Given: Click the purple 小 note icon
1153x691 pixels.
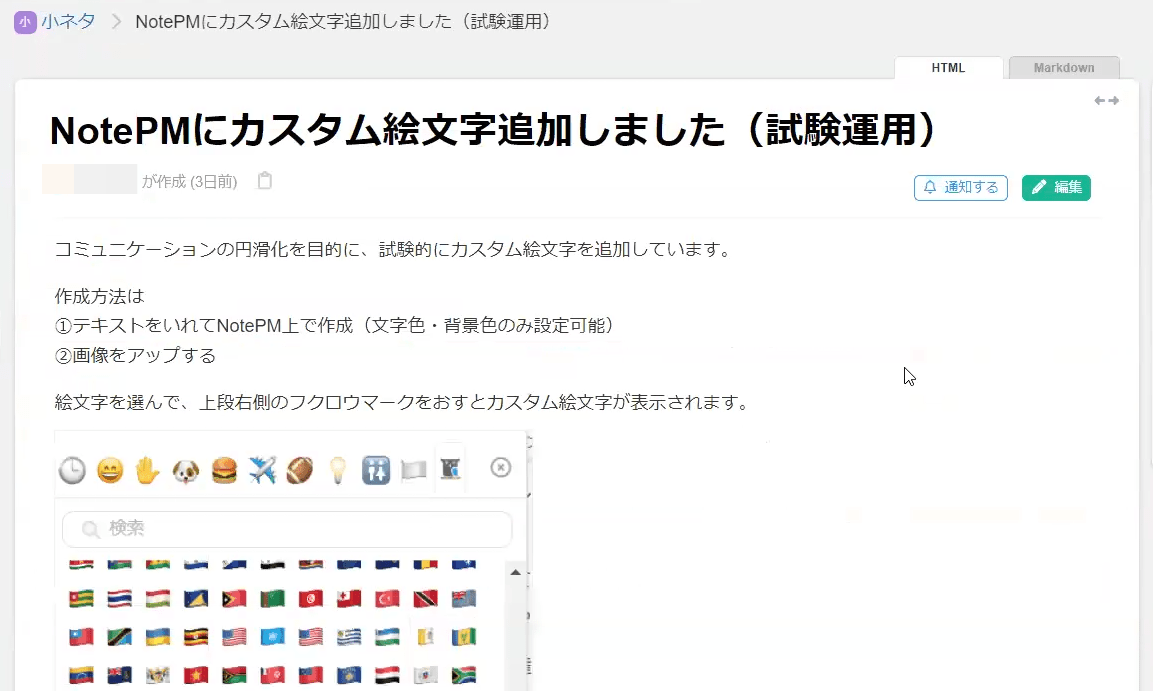Looking at the screenshot, I should 25,22.
